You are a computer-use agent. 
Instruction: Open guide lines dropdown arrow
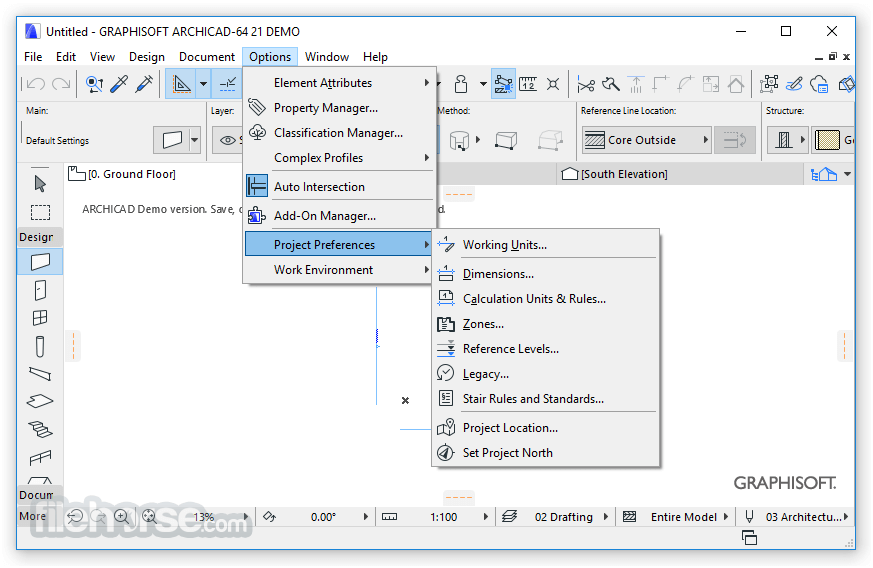203,84
